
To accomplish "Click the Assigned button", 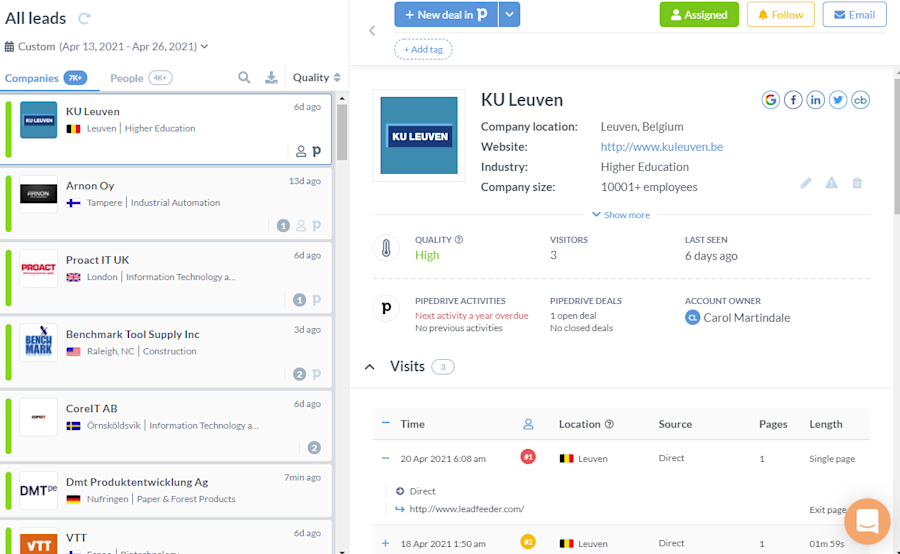I will pyautogui.click(x=699, y=14).
